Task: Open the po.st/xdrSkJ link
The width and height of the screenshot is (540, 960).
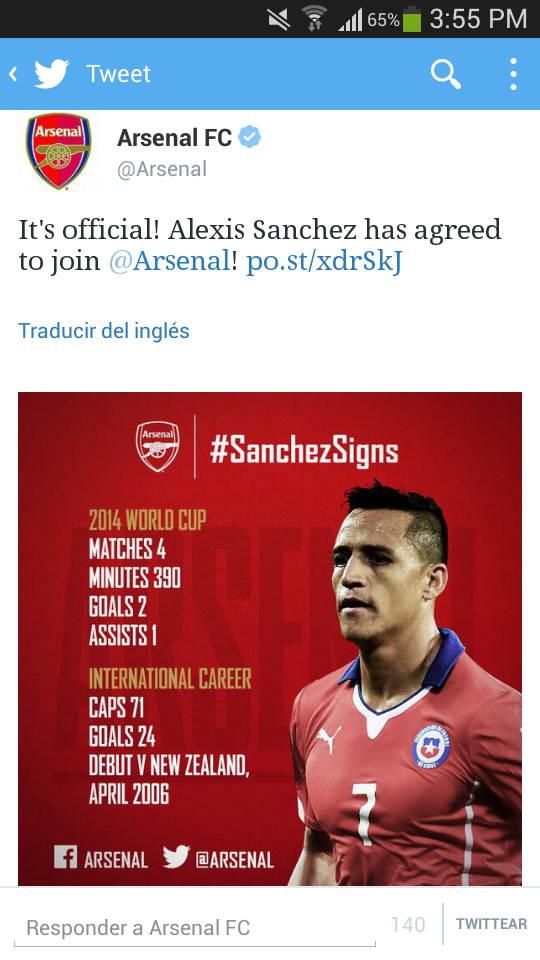Action: click(x=324, y=261)
